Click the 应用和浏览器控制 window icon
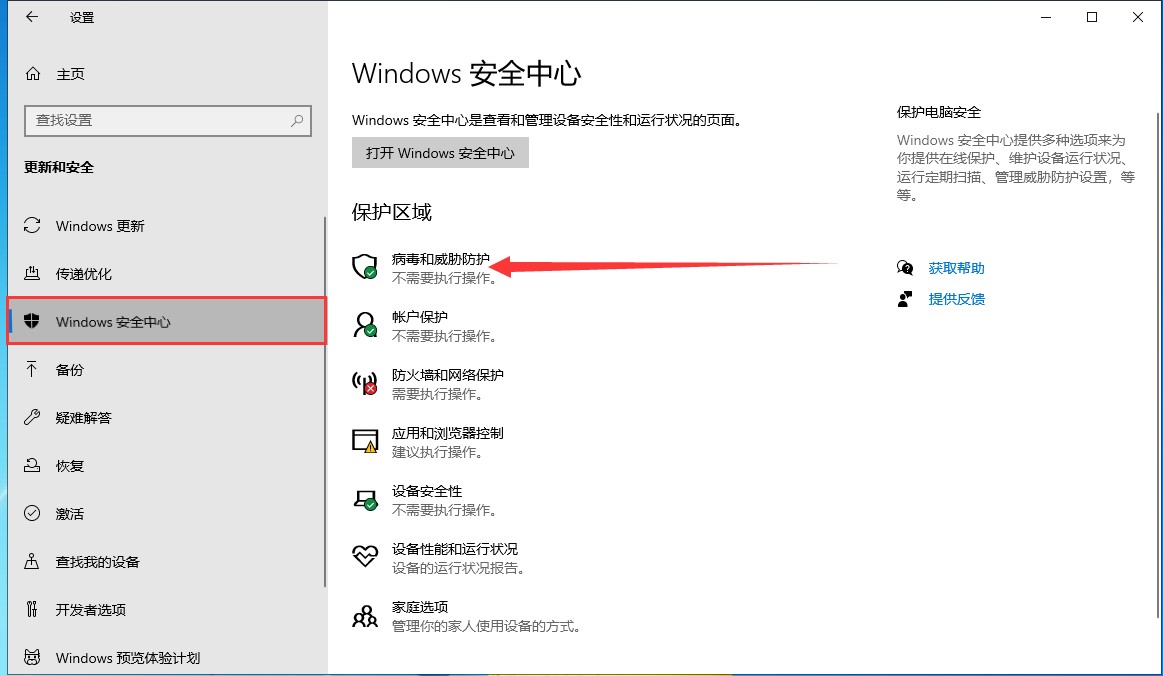 365,441
